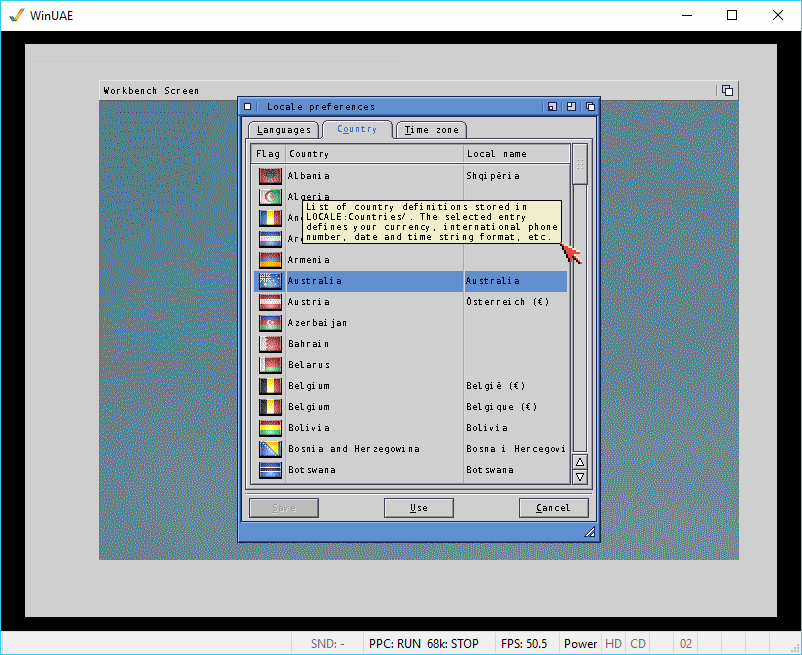802x655 pixels.
Task: Click the Bosnia and Herzegowina flag icon
Action: coord(270,448)
